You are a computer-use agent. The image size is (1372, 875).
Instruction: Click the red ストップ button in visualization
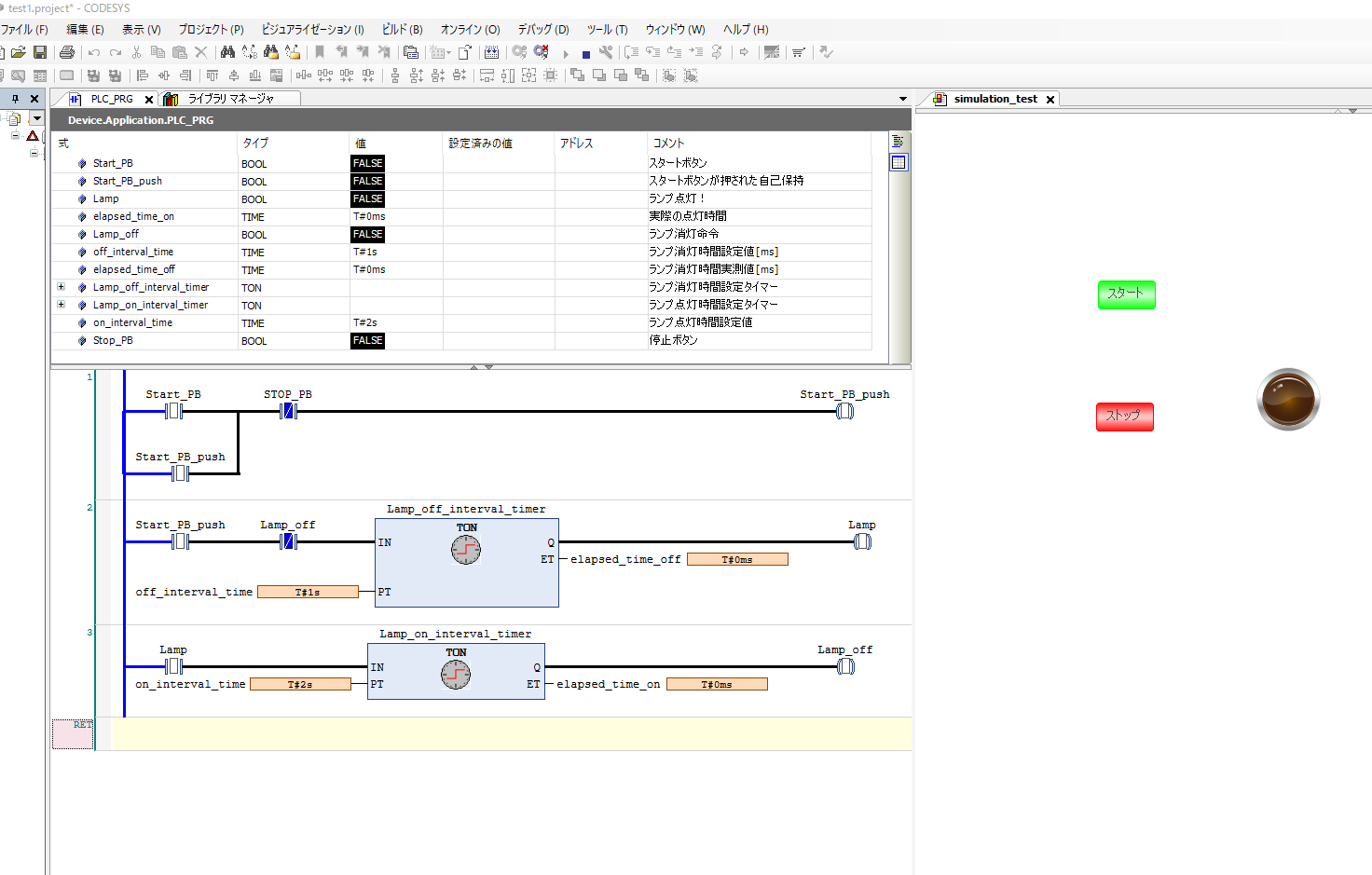click(x=1124, y=417)
